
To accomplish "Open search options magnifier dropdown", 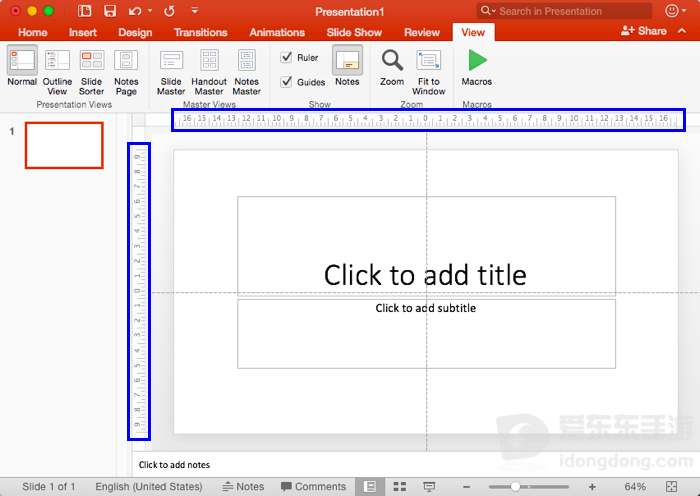I will click(x=488, y=11).
